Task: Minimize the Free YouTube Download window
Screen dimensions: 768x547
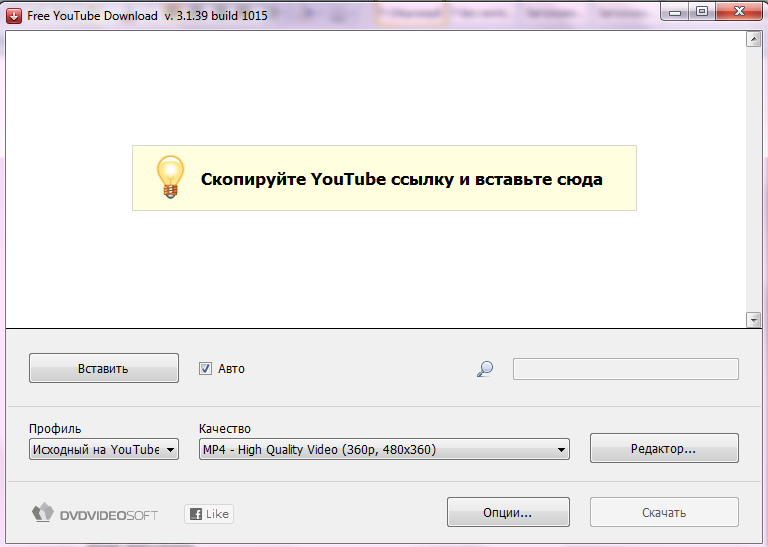Action: pyautogui.click(x=675, y=12)
